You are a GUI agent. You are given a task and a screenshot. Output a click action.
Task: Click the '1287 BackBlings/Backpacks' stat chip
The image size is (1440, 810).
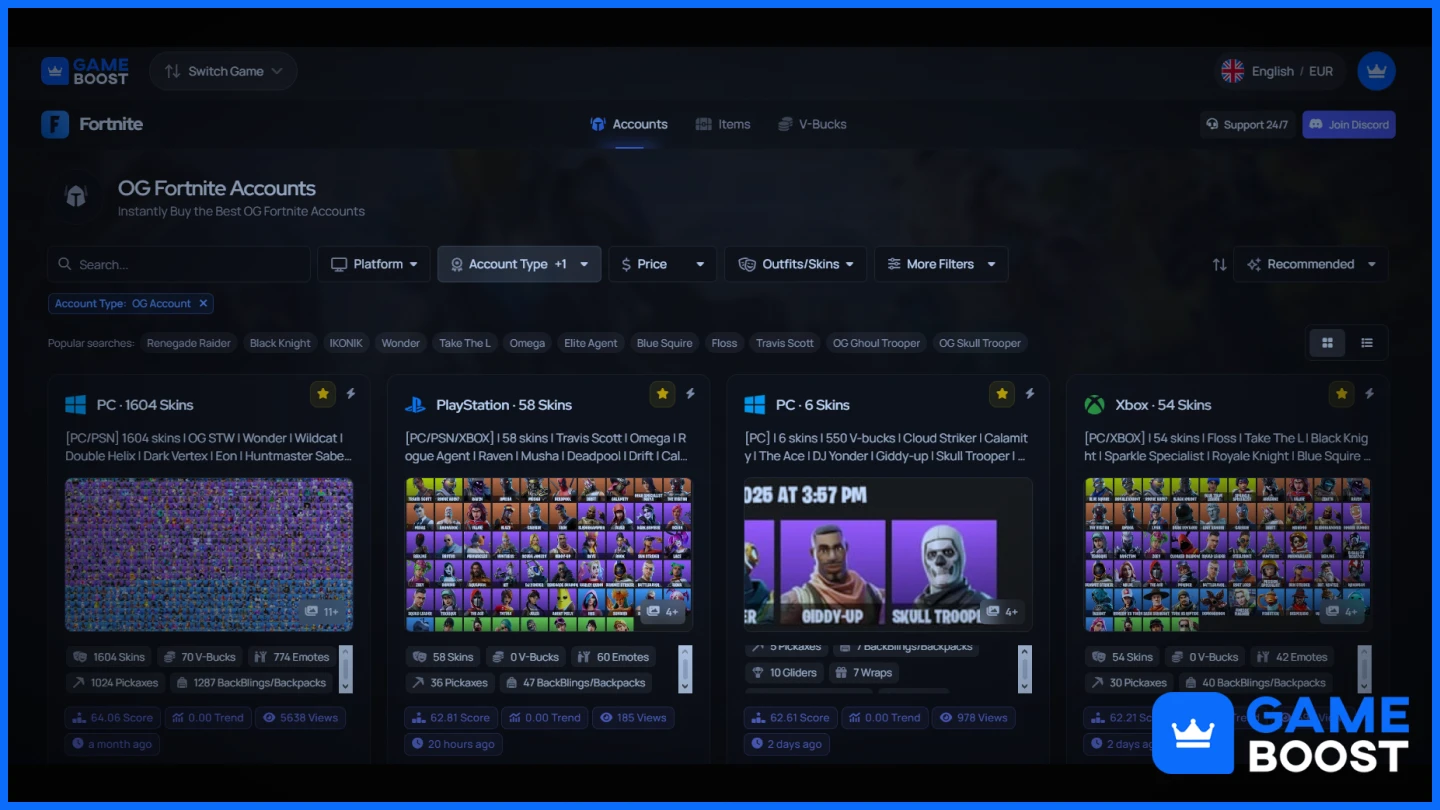[x=252, y=683]
